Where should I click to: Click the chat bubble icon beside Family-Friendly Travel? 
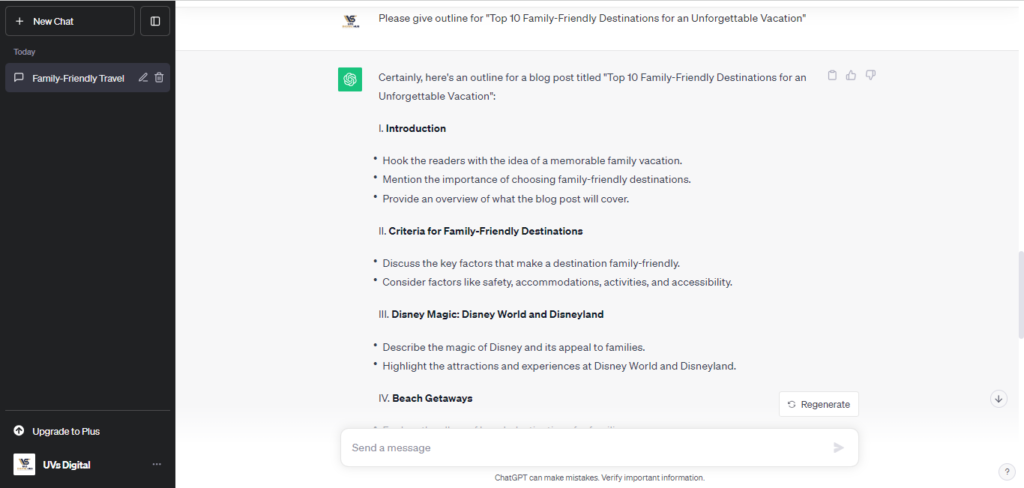point(19,78)
